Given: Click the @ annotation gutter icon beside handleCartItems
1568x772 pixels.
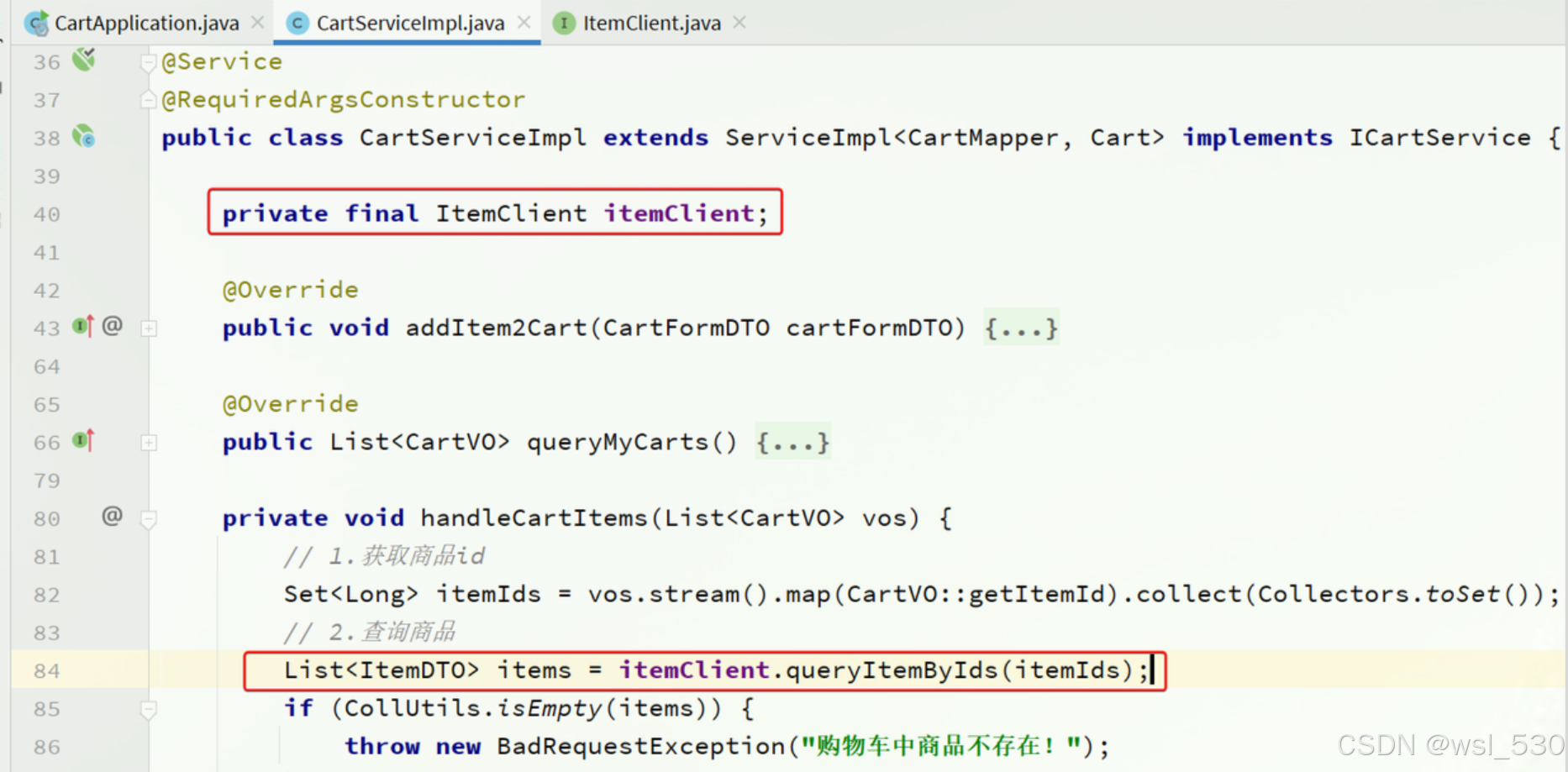Looking at the screenshot, I should [113, 517].
